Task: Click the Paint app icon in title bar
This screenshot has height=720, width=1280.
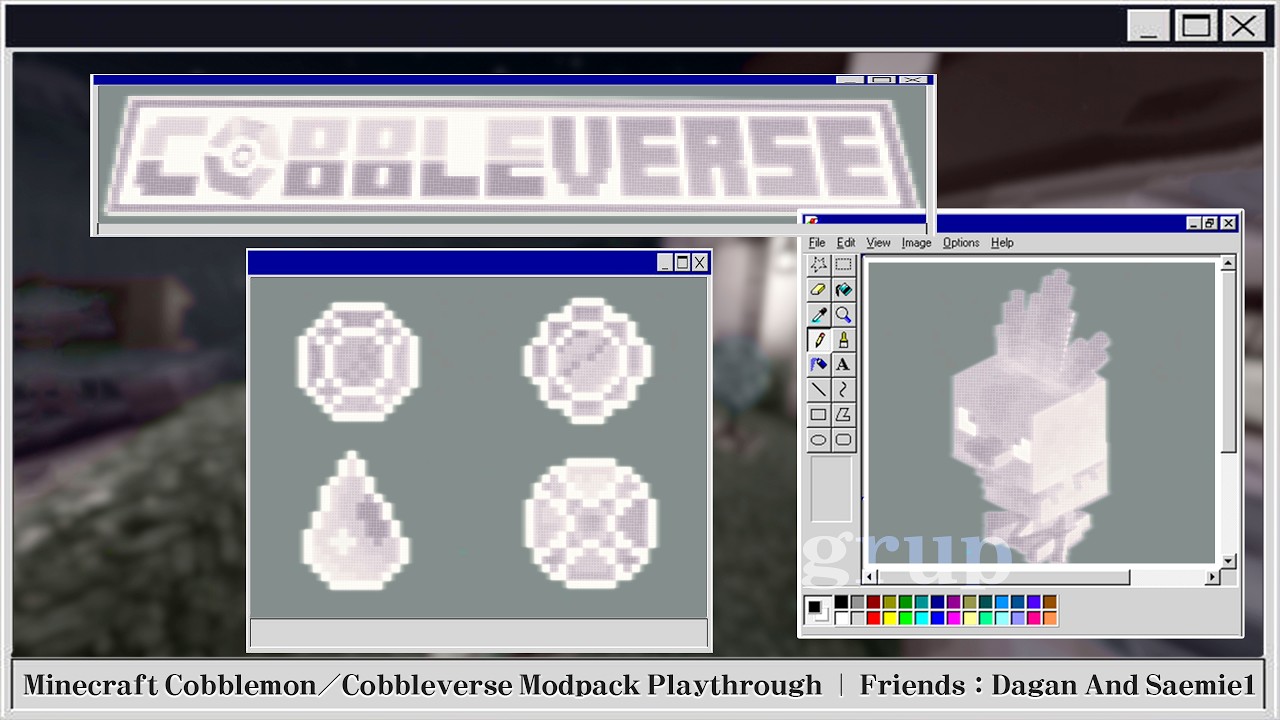Action: click(x=812, y=222)
